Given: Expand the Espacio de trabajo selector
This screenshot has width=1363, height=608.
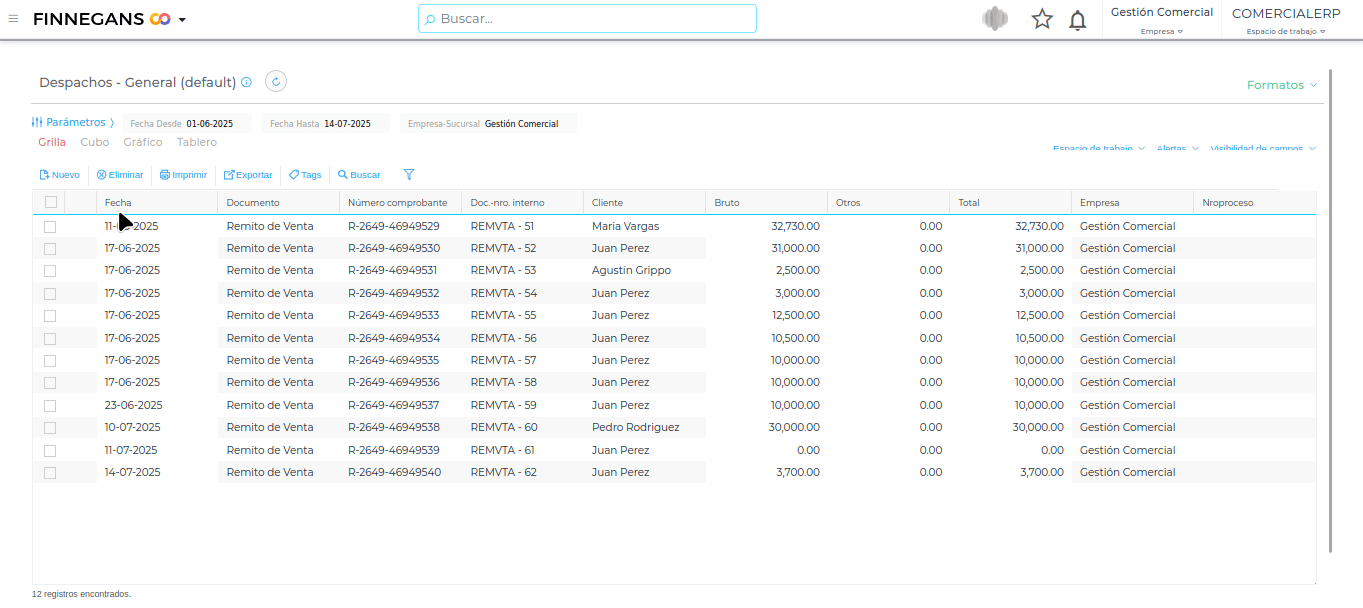Looking at the screenshot, I should pos(1286,31).
